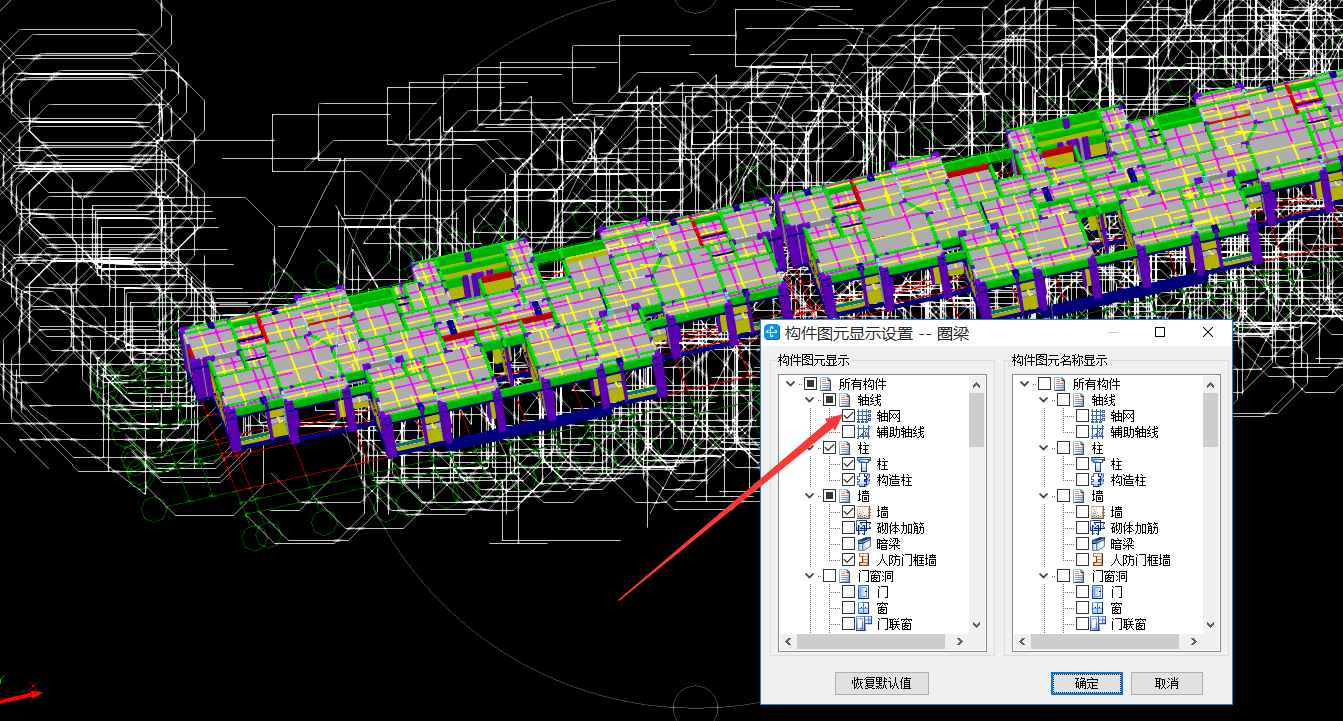Click the 辅助轴线 icon in 构件图元显示 tree
Screen dimensions: 1343x721
(864, 432)
